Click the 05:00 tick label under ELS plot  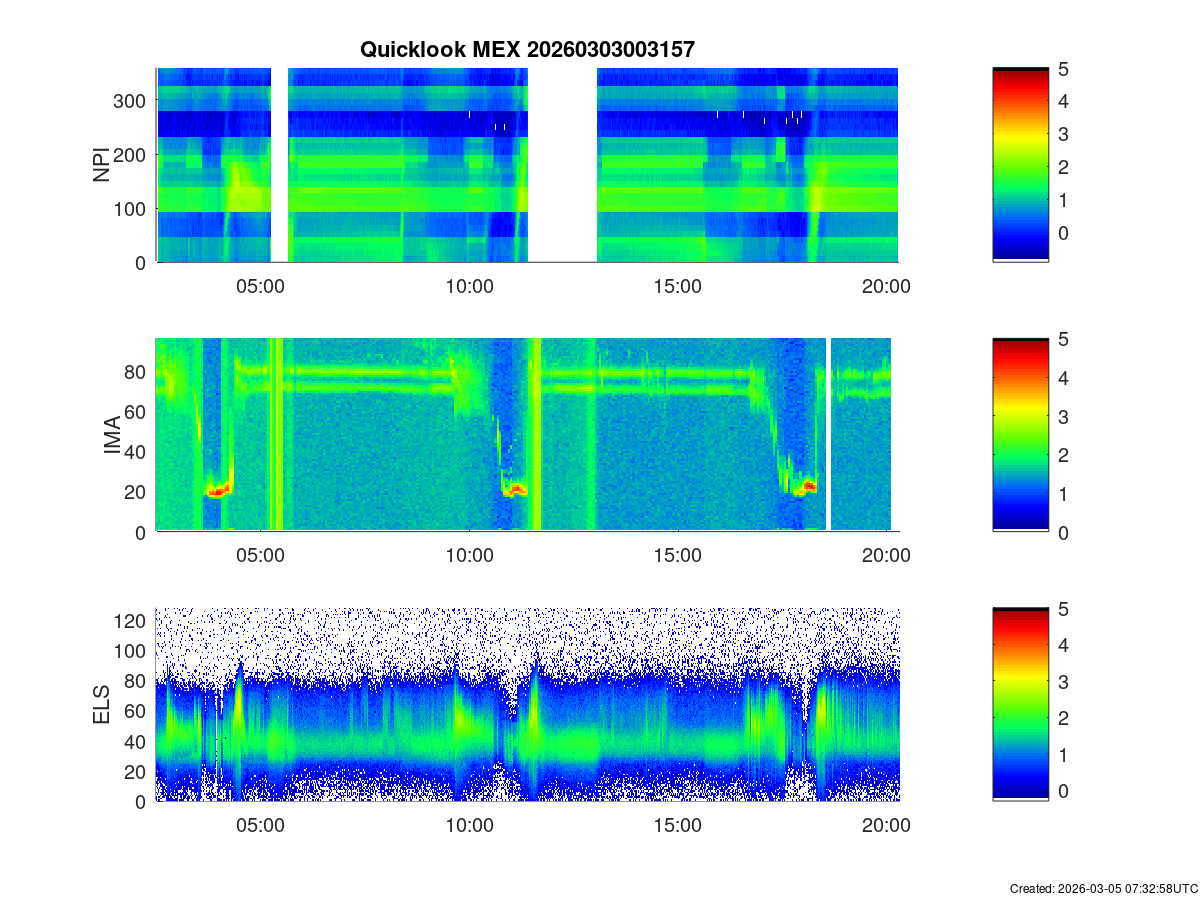[261, 826]
